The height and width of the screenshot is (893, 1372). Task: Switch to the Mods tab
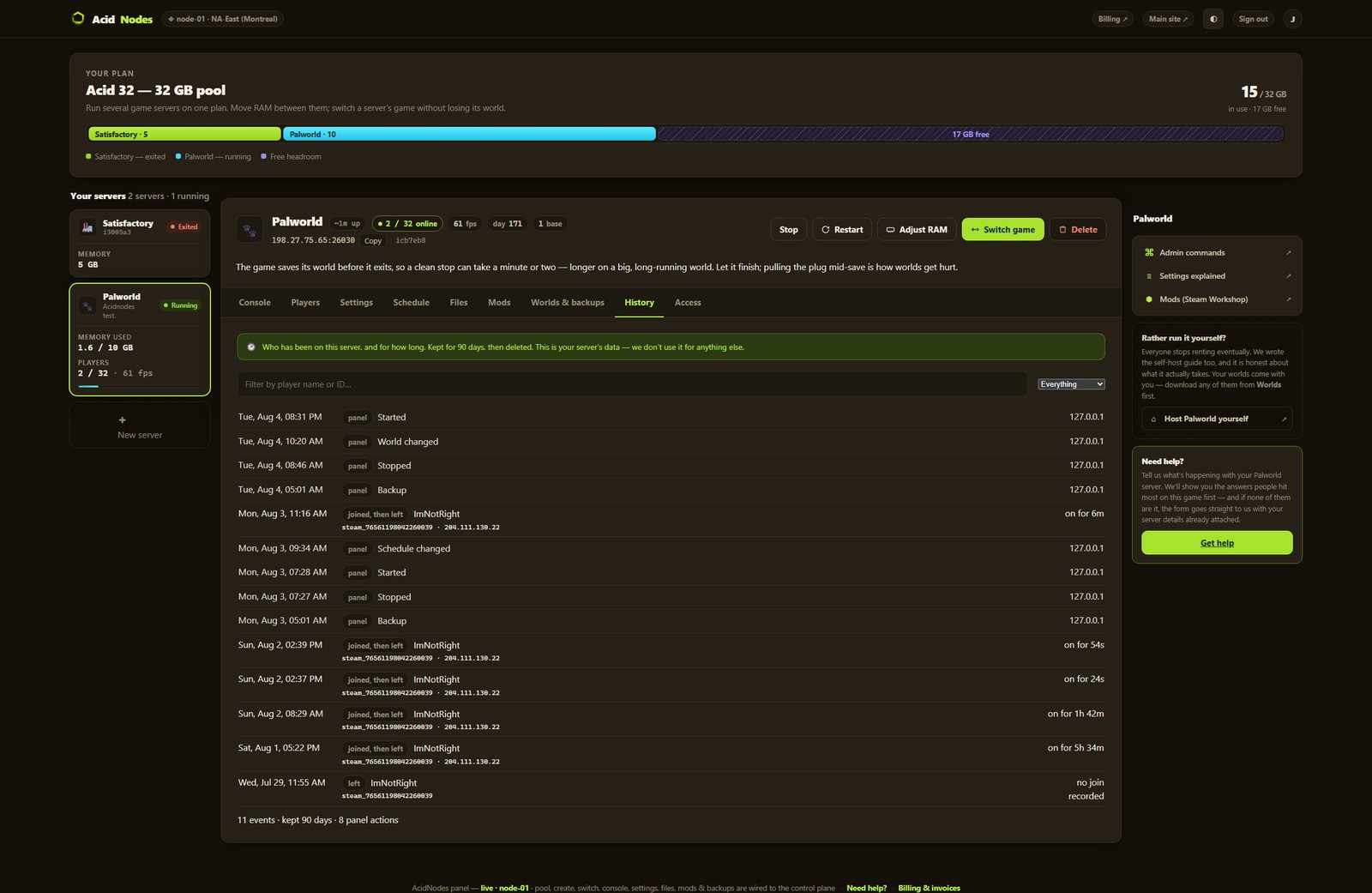(x=499, y=303)
